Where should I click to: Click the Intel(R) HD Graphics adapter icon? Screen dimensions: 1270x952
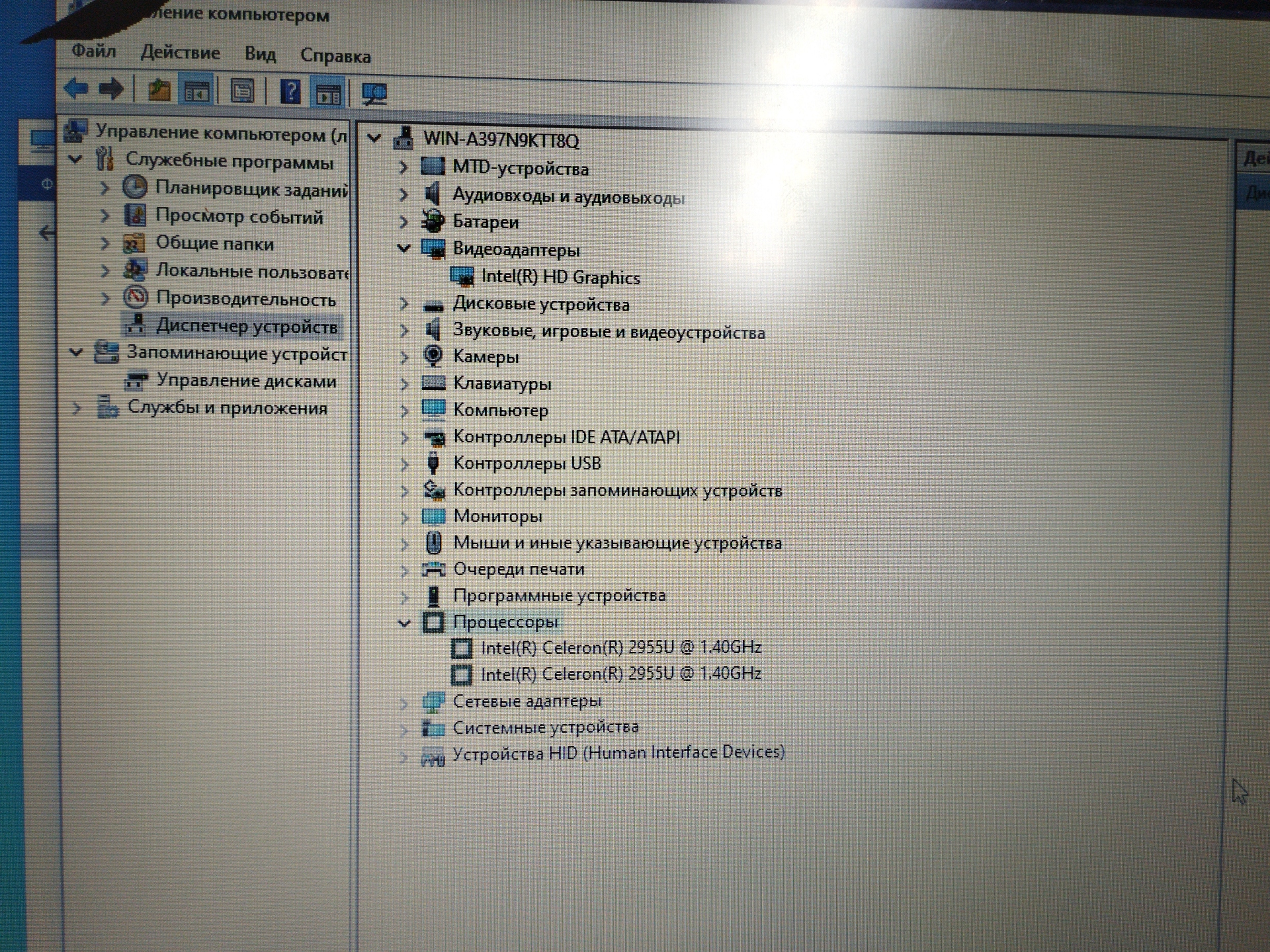click(x=462, y=276)
